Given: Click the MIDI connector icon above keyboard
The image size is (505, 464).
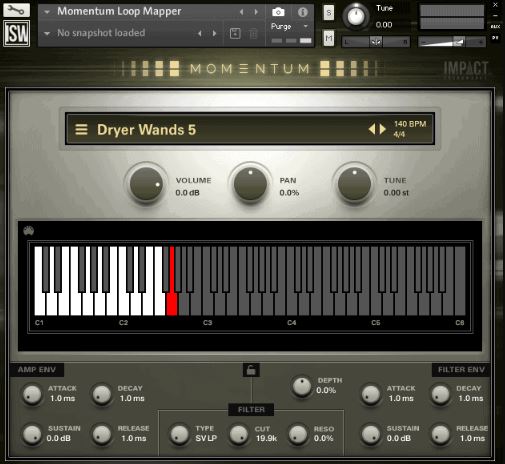Looking at the screenshot, I should (29, 230).
